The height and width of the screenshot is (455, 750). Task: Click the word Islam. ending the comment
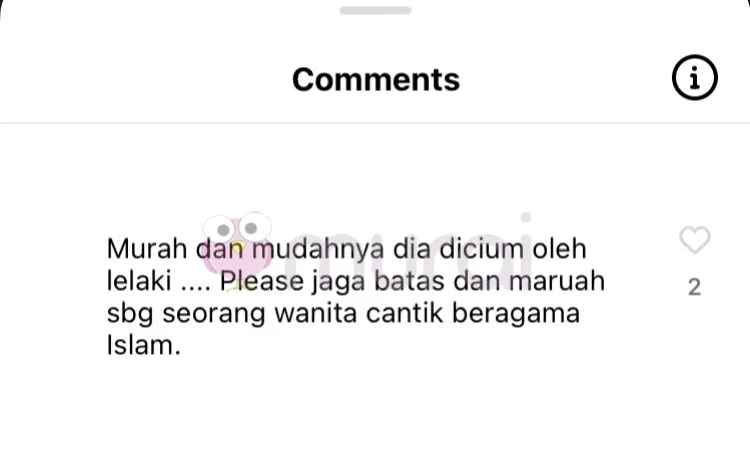point(143,345)
